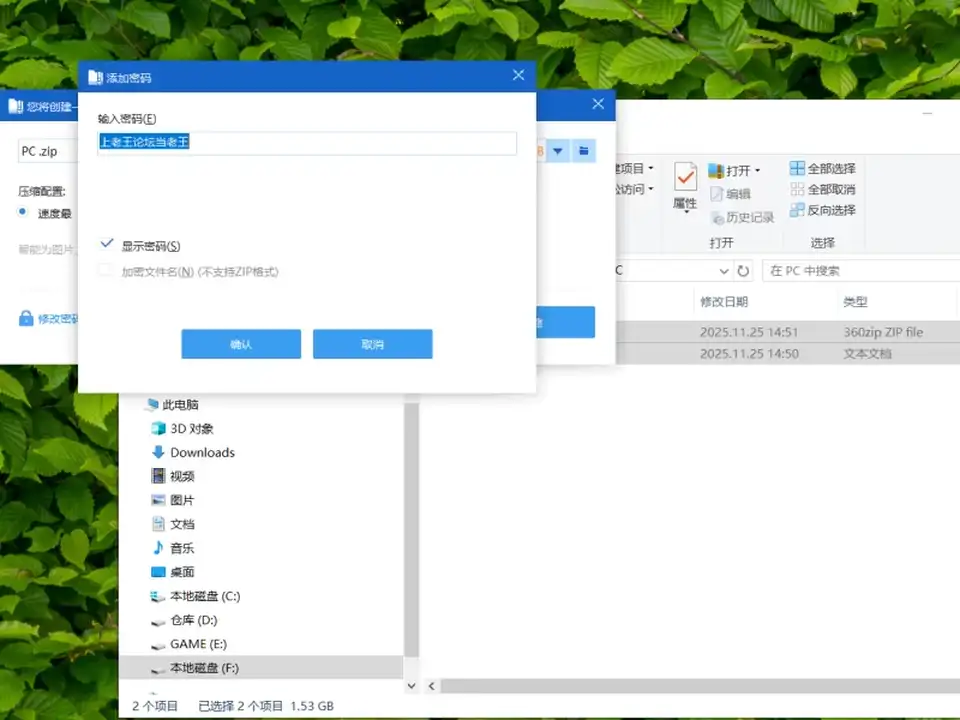This screenshot has height=720, width=960.
Task: Click 反向选择 (Invert selection) in ribbon
Action: pyautogui.click(x=822, y=210)
